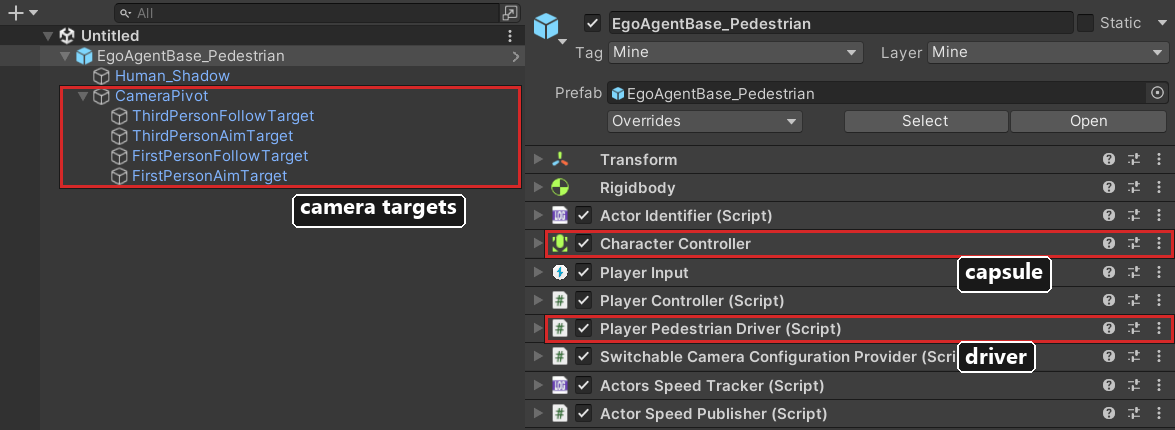Click the Player Input component icon
The height and width of the screenshot is (430, 1175).
(x=559, y=272)
